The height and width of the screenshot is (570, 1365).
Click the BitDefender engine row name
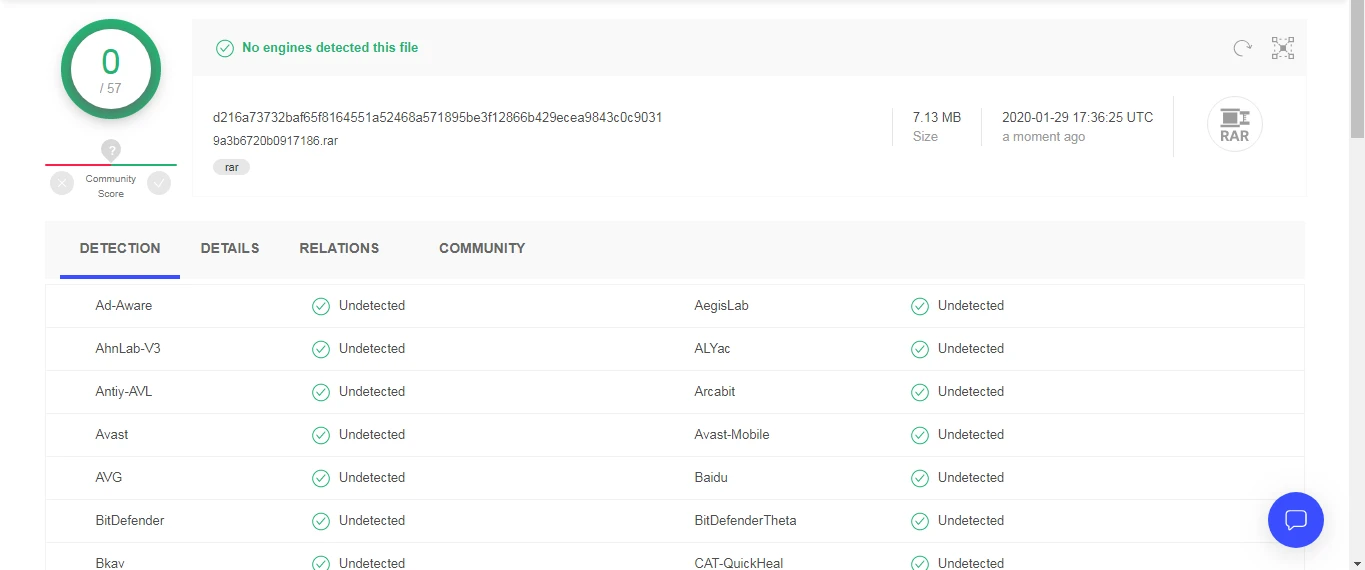130,521
